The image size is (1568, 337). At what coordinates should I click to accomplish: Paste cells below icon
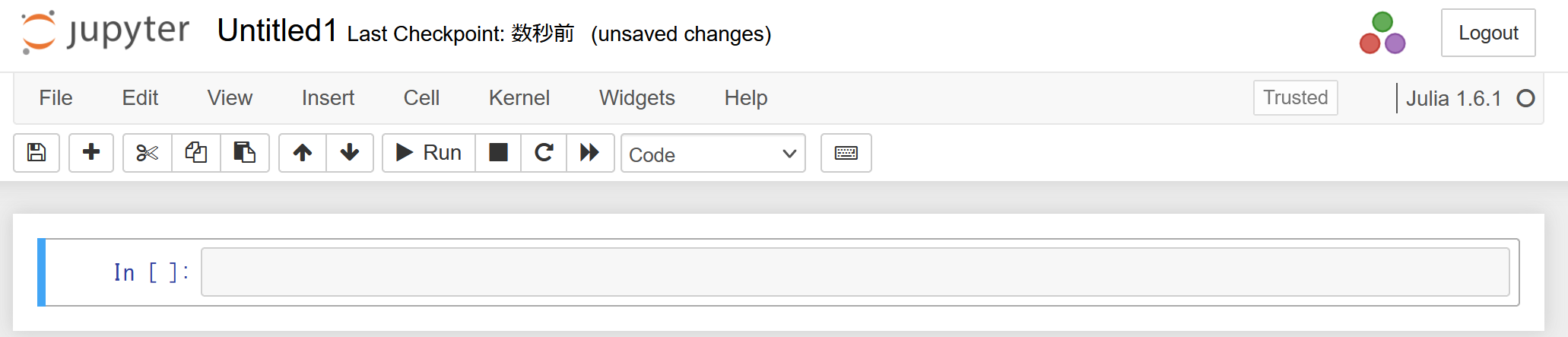point(244,153)
